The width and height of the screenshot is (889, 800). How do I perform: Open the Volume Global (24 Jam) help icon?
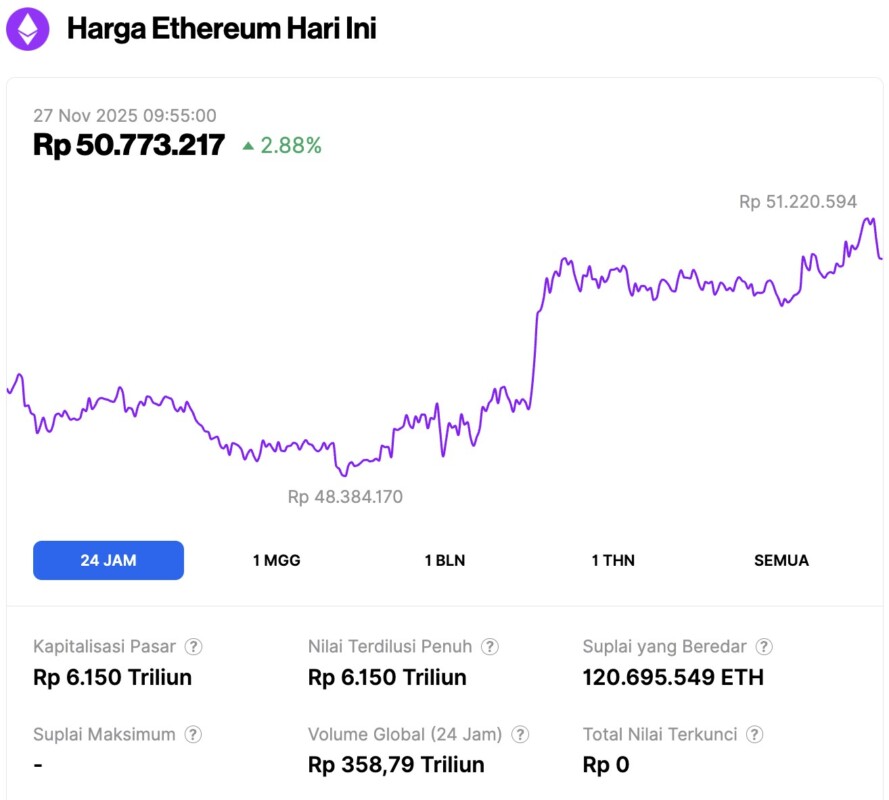(x=520, y=735)
